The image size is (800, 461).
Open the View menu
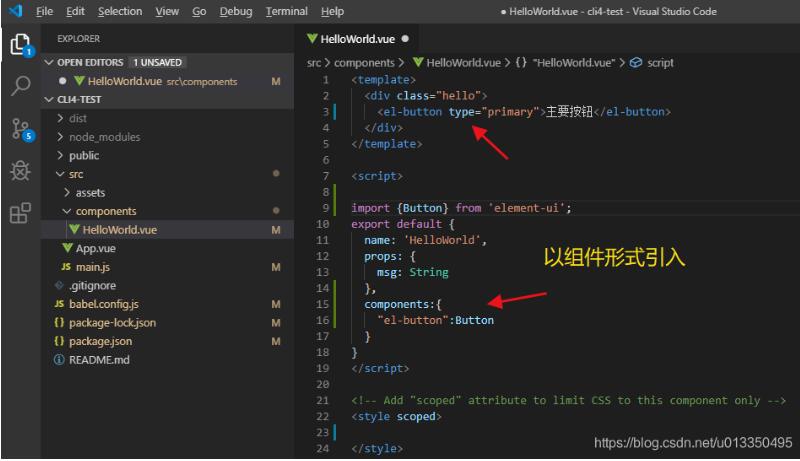point(167,11)
